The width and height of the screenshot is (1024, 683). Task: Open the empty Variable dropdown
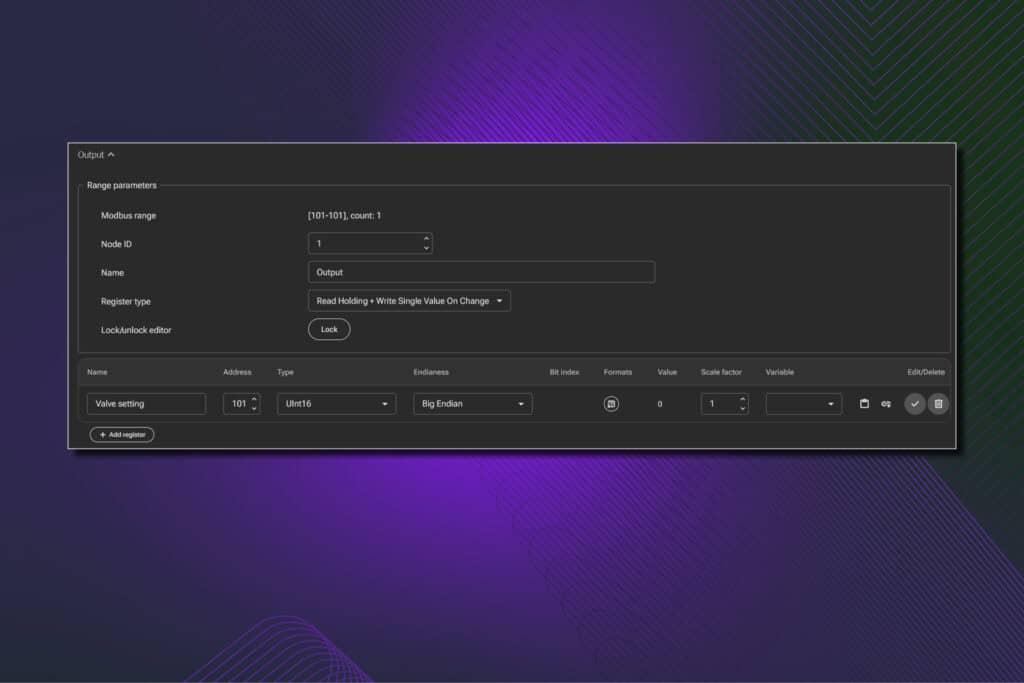(x=803, y=404)
